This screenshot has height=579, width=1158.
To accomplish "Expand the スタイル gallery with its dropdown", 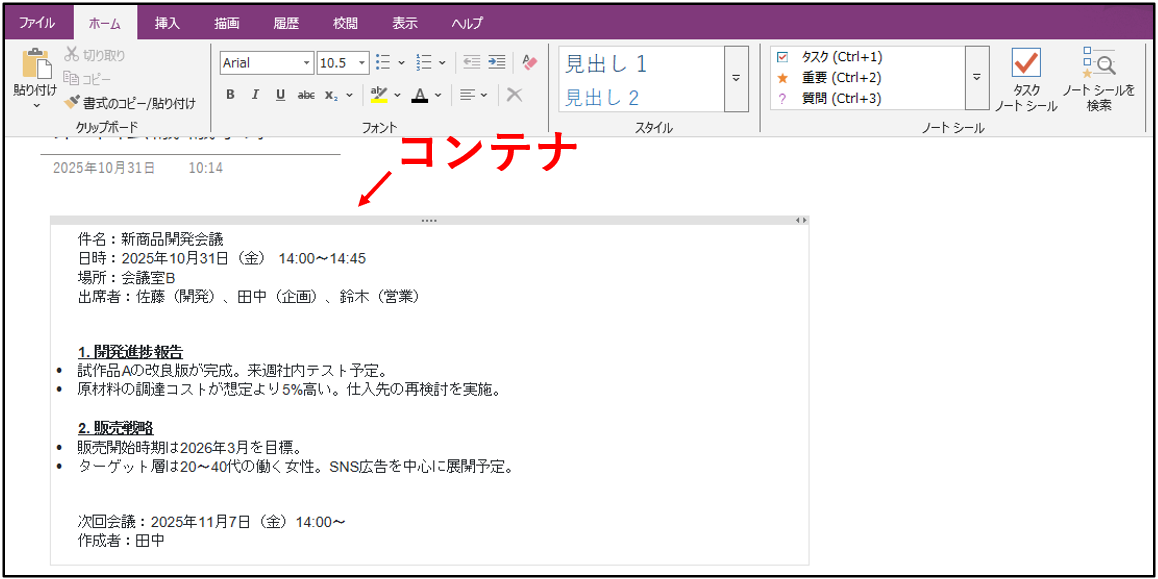I will (736, 80).
